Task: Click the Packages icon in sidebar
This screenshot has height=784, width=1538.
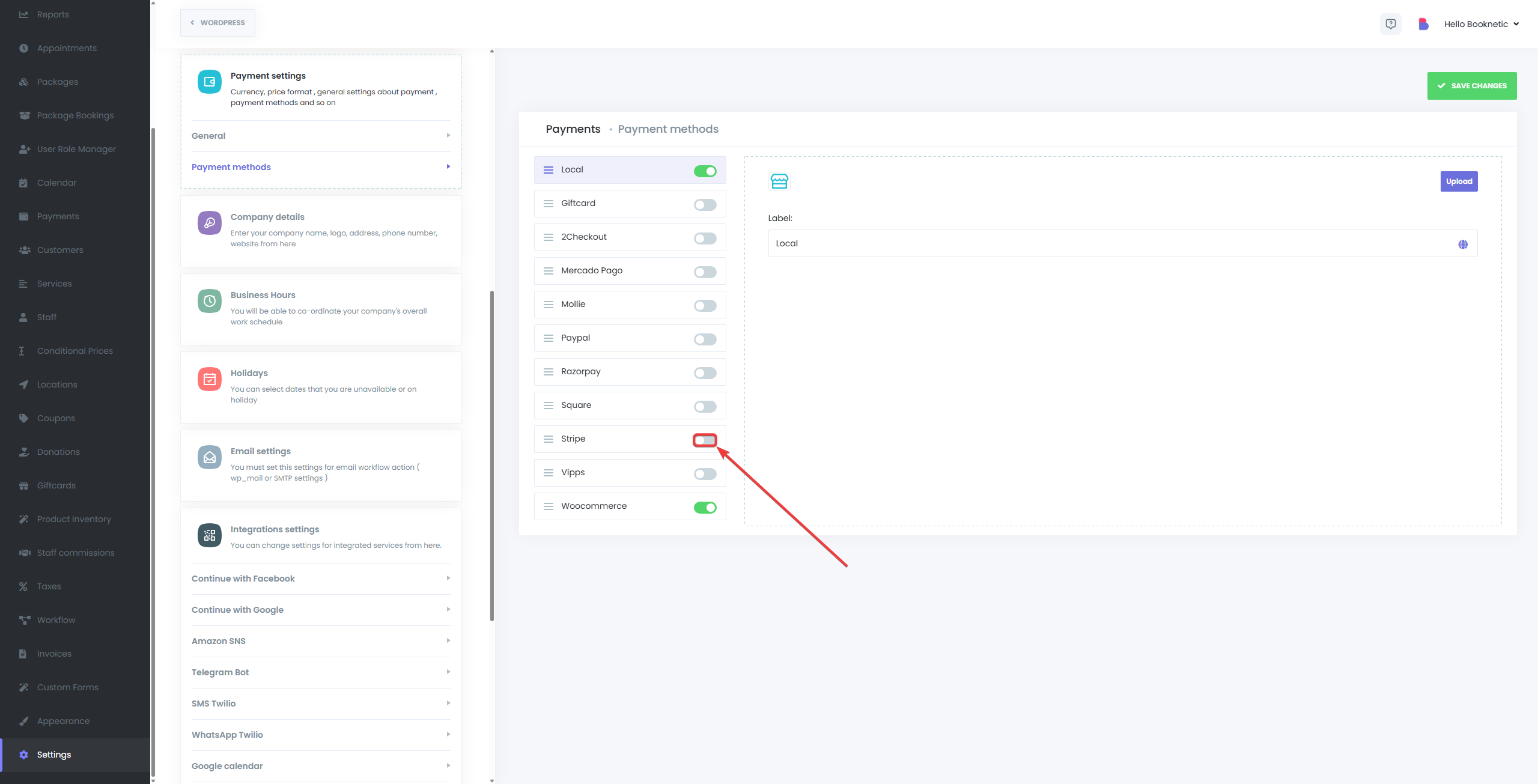Action: [23, 82]
